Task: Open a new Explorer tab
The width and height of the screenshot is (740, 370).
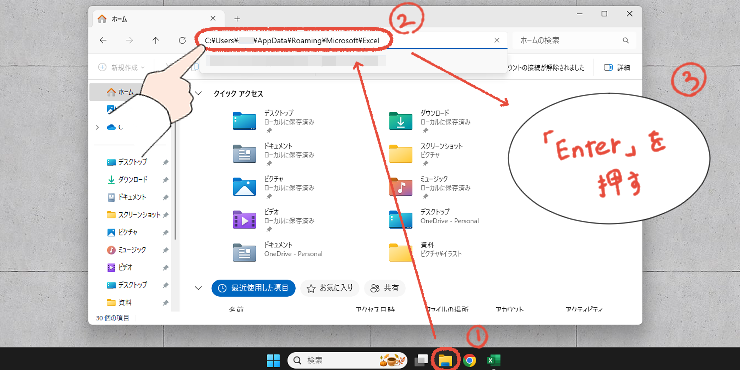Action: 237,19
